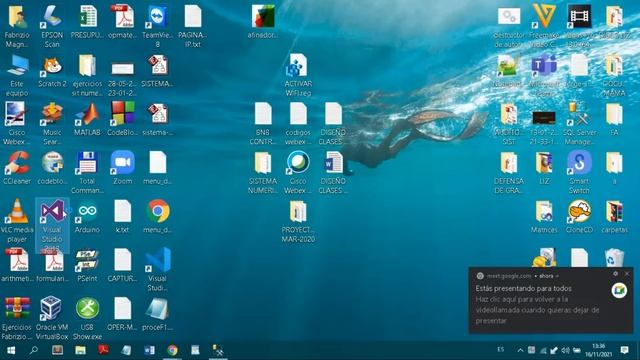Viewport: 640px width, 360px height.
Task: Click the ES language indicator
Action: tap(500, 349)
